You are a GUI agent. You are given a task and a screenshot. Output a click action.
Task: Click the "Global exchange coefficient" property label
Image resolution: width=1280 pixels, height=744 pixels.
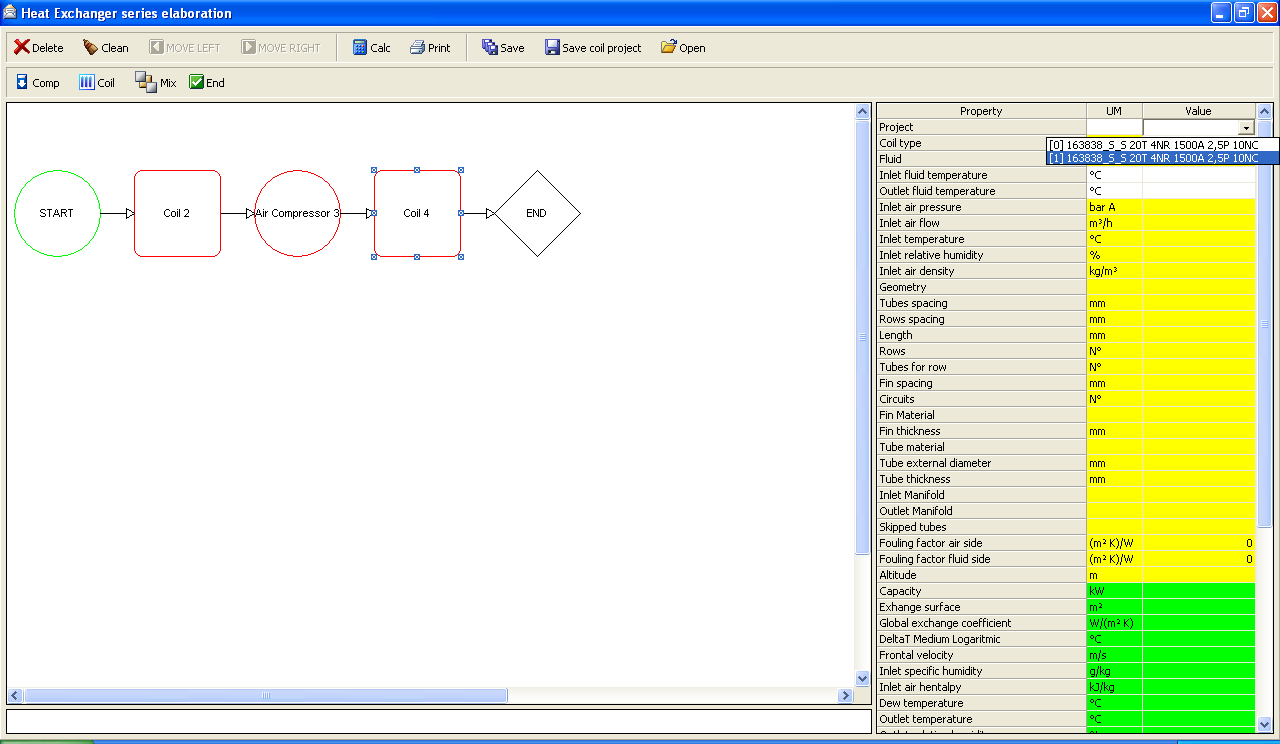945,623
